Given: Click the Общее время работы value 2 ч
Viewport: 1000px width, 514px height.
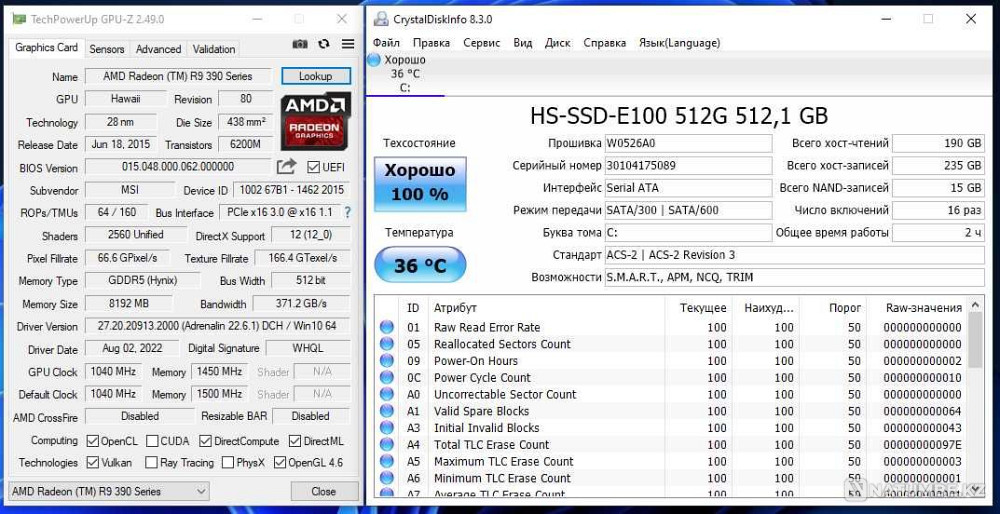Looking at the screenshot, I should (938, 233).
